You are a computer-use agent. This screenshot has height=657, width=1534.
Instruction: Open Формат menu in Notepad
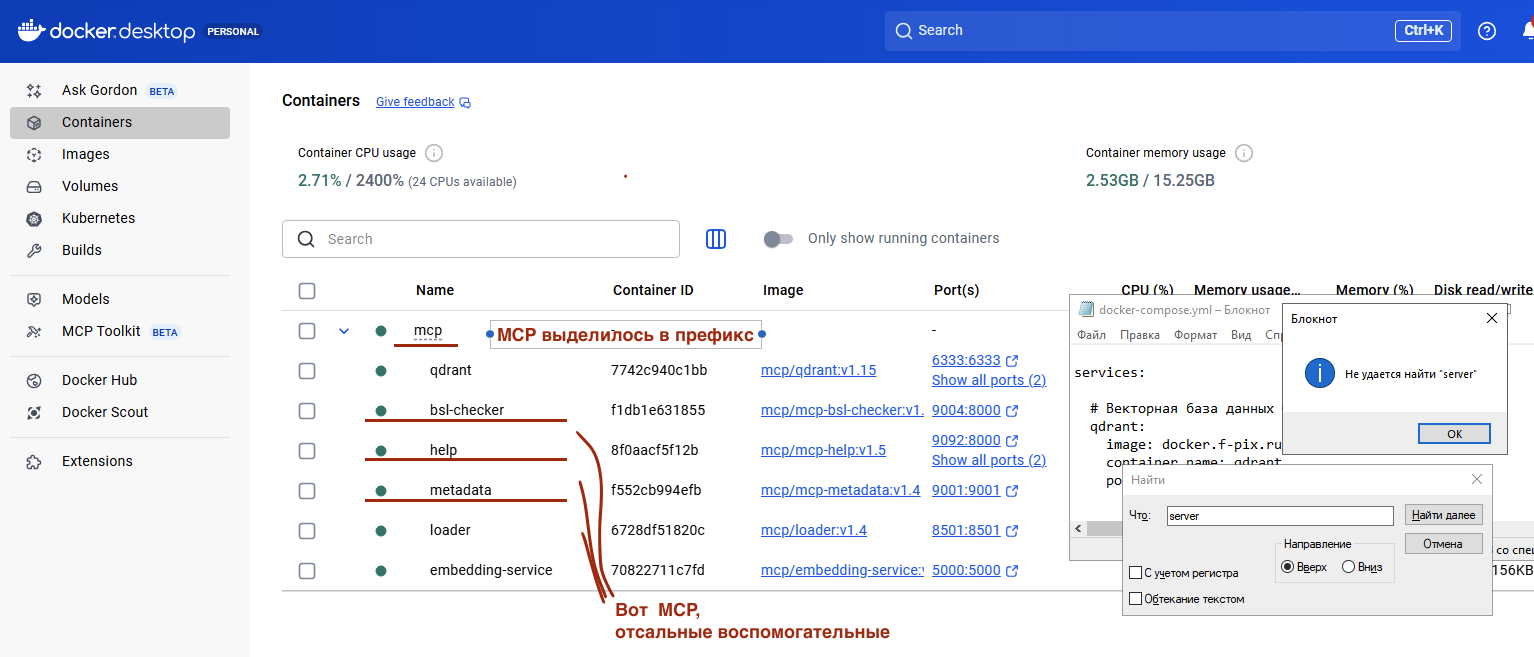pyautogui.click(x=1196, y=335)
